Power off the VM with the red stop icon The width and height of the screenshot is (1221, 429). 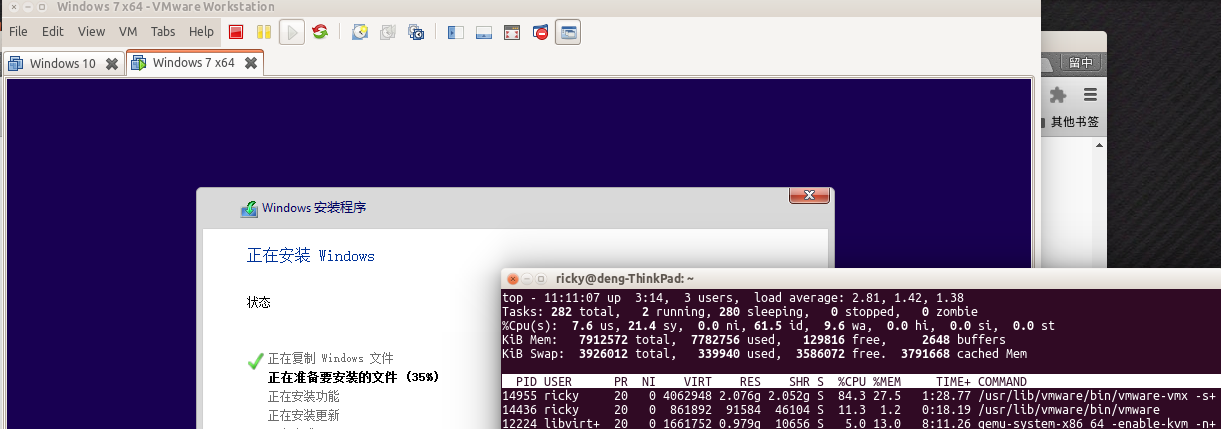(236, 32)
